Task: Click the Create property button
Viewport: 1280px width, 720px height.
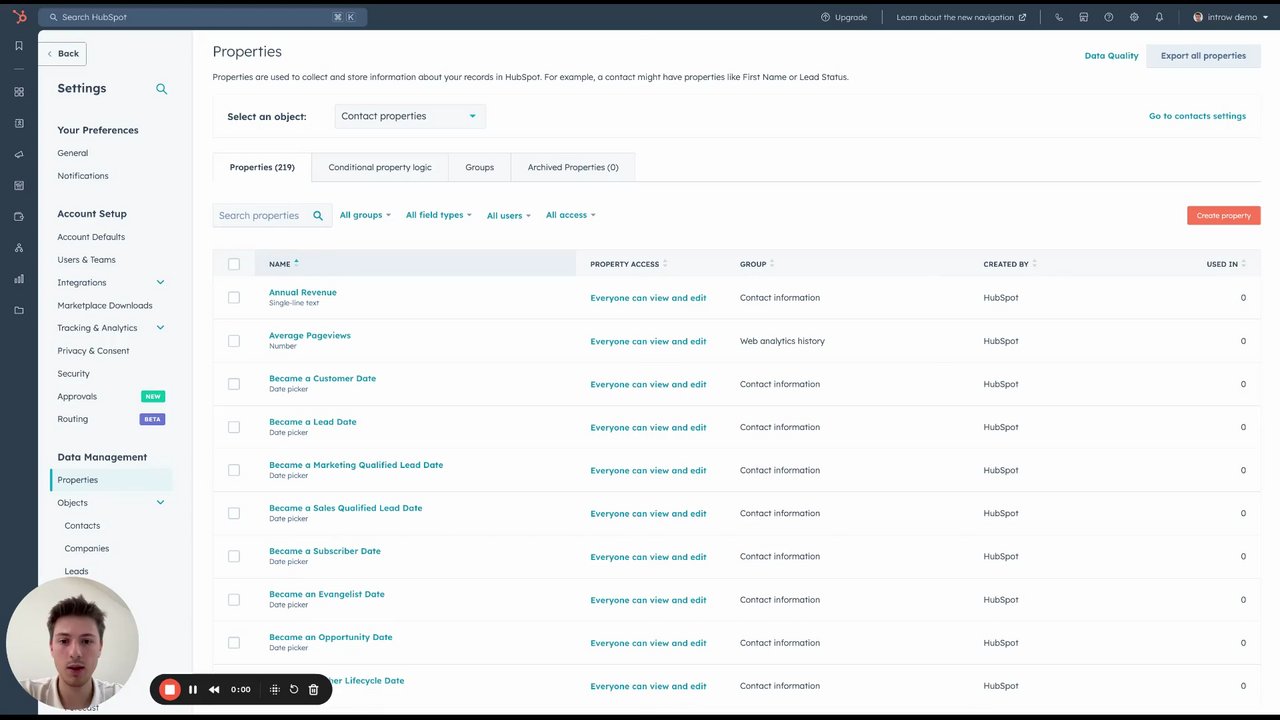Action: [1224, 216]
